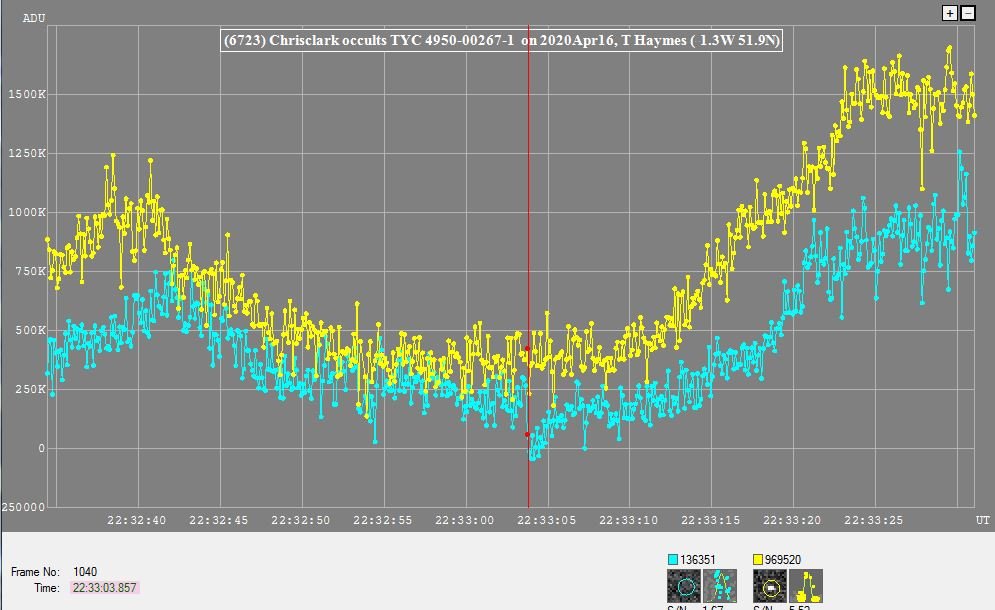Click the 22:33:00 time axis label

468,520
